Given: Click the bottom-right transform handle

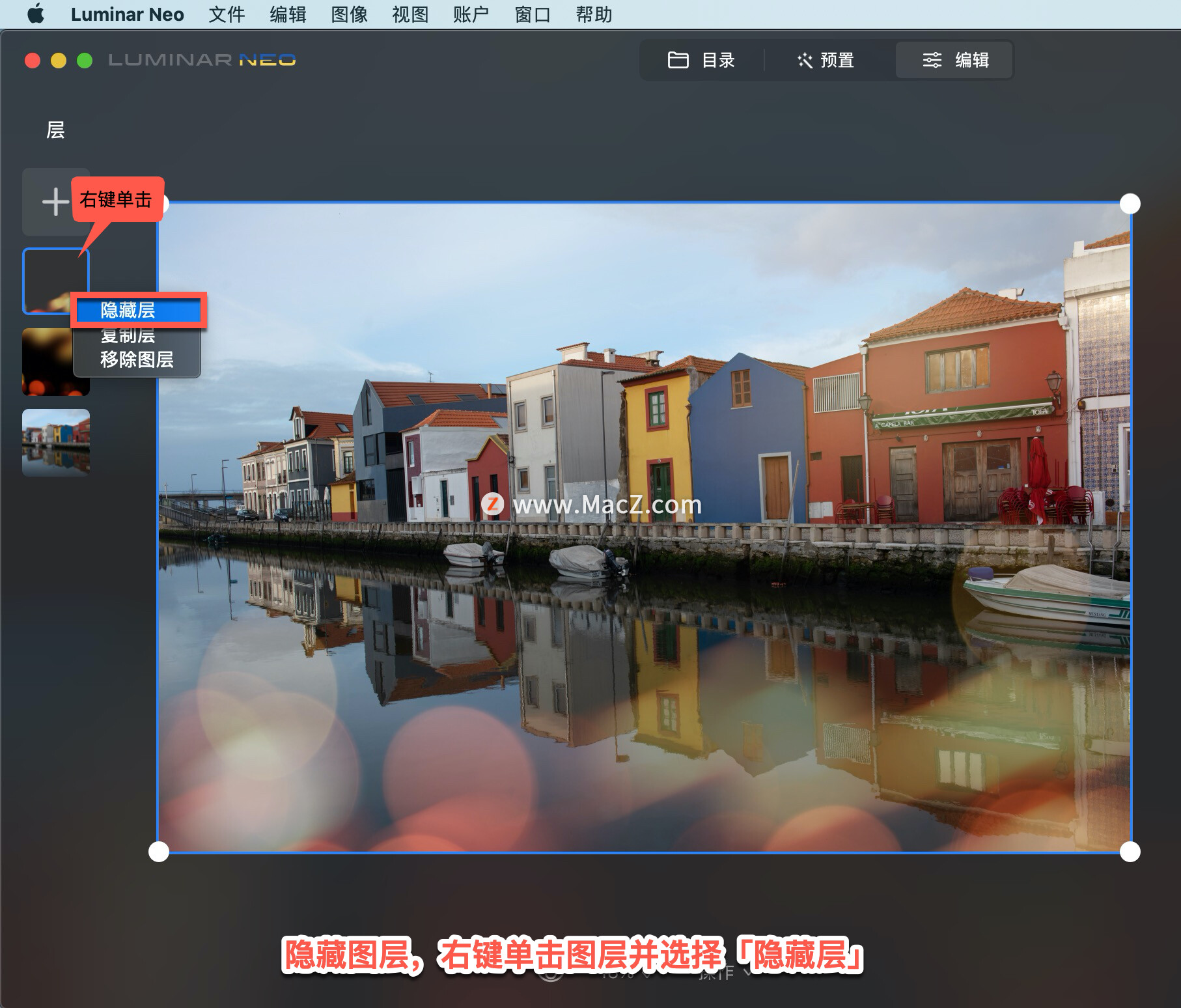Looking at the screenshot, I should coord(1130,852).
